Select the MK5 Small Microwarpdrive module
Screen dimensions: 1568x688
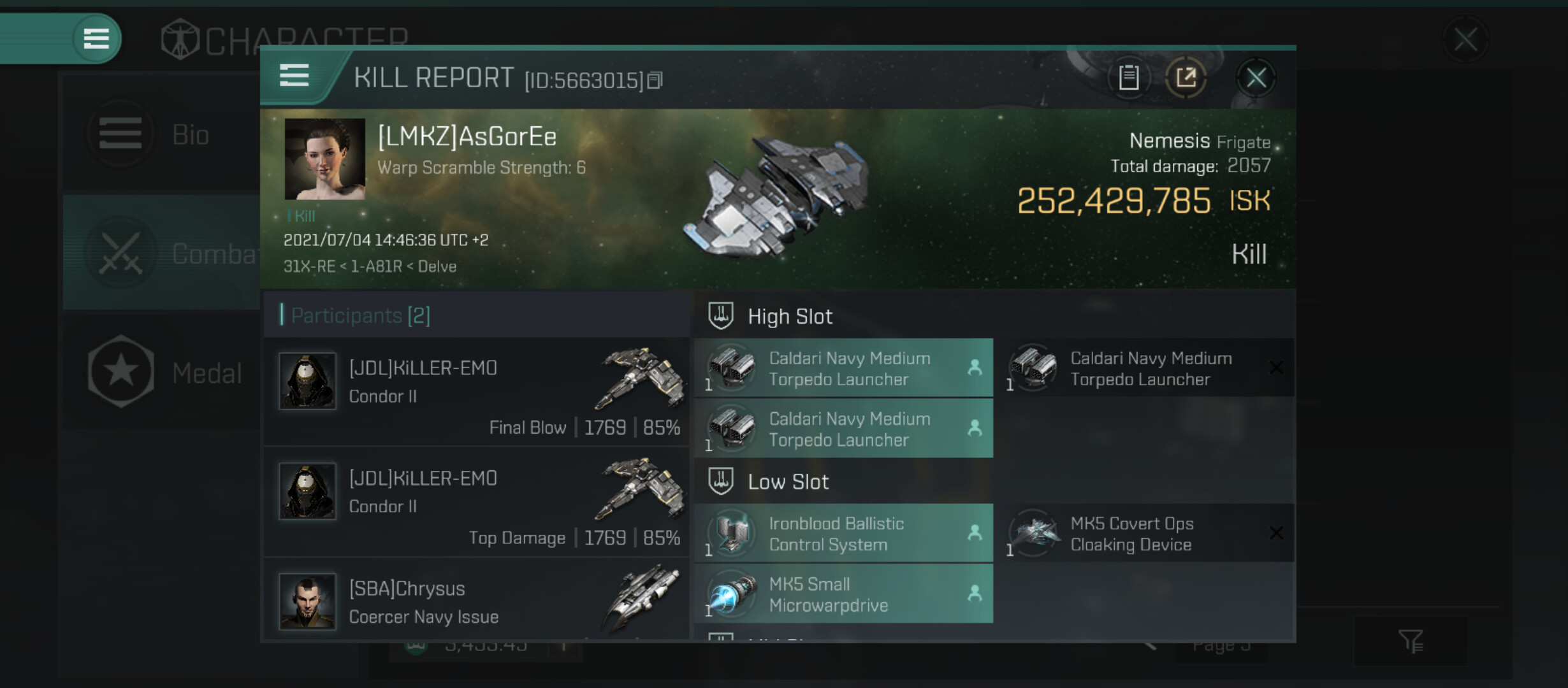[x=843, y=594]
